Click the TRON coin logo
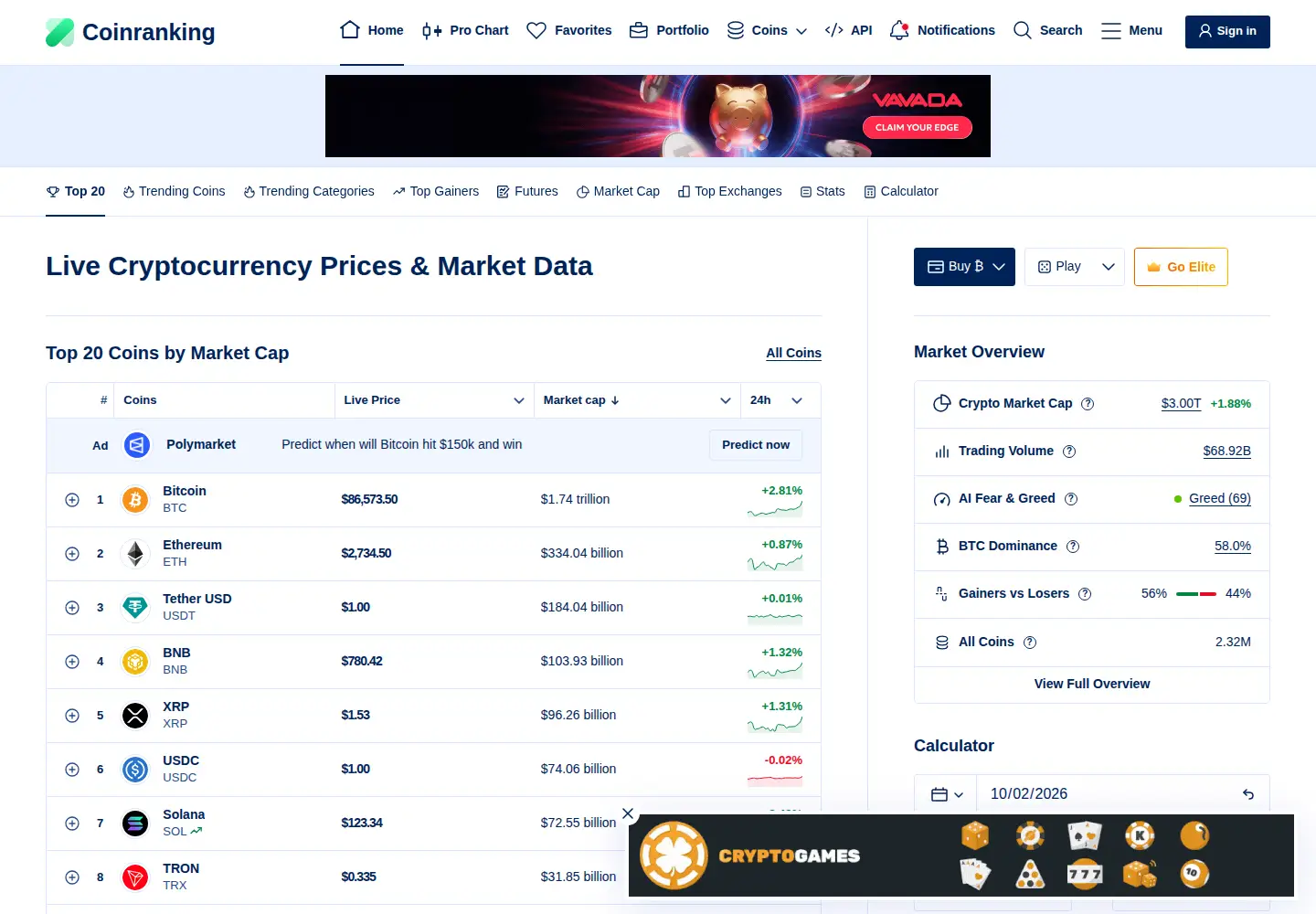 pos(135,877)
